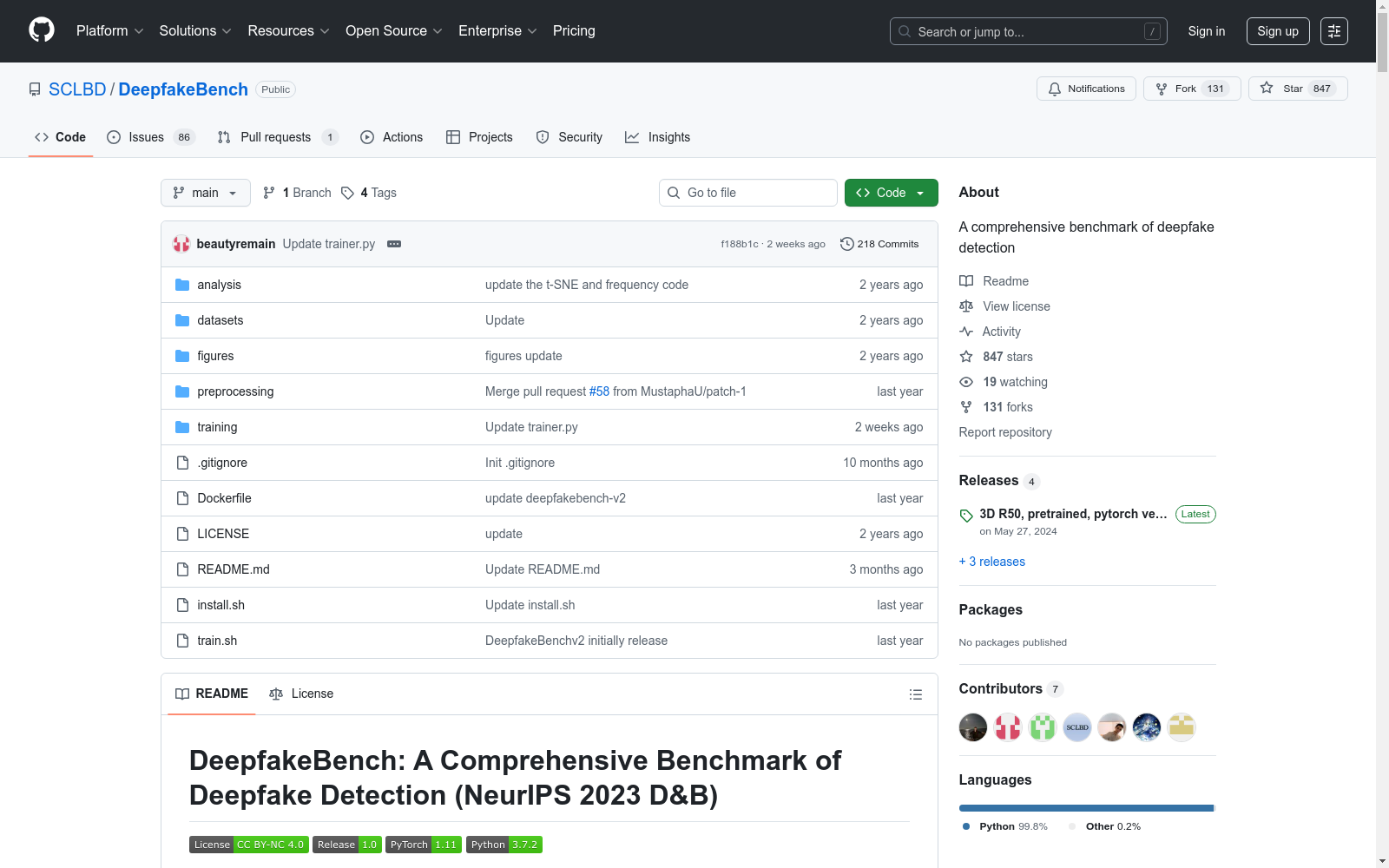Fork the DeepfakeBench repository
Viewport: 1389px width, 868px height.
pos(1192,89)
